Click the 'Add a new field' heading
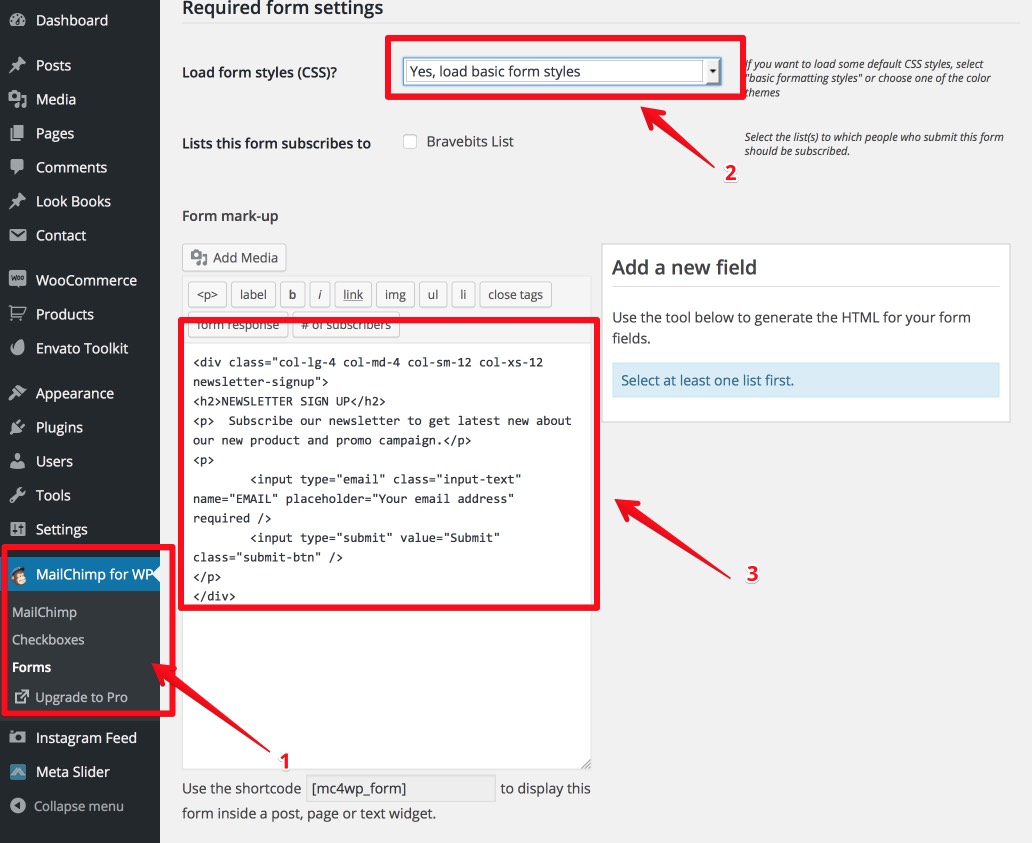 tap(684, 267)
